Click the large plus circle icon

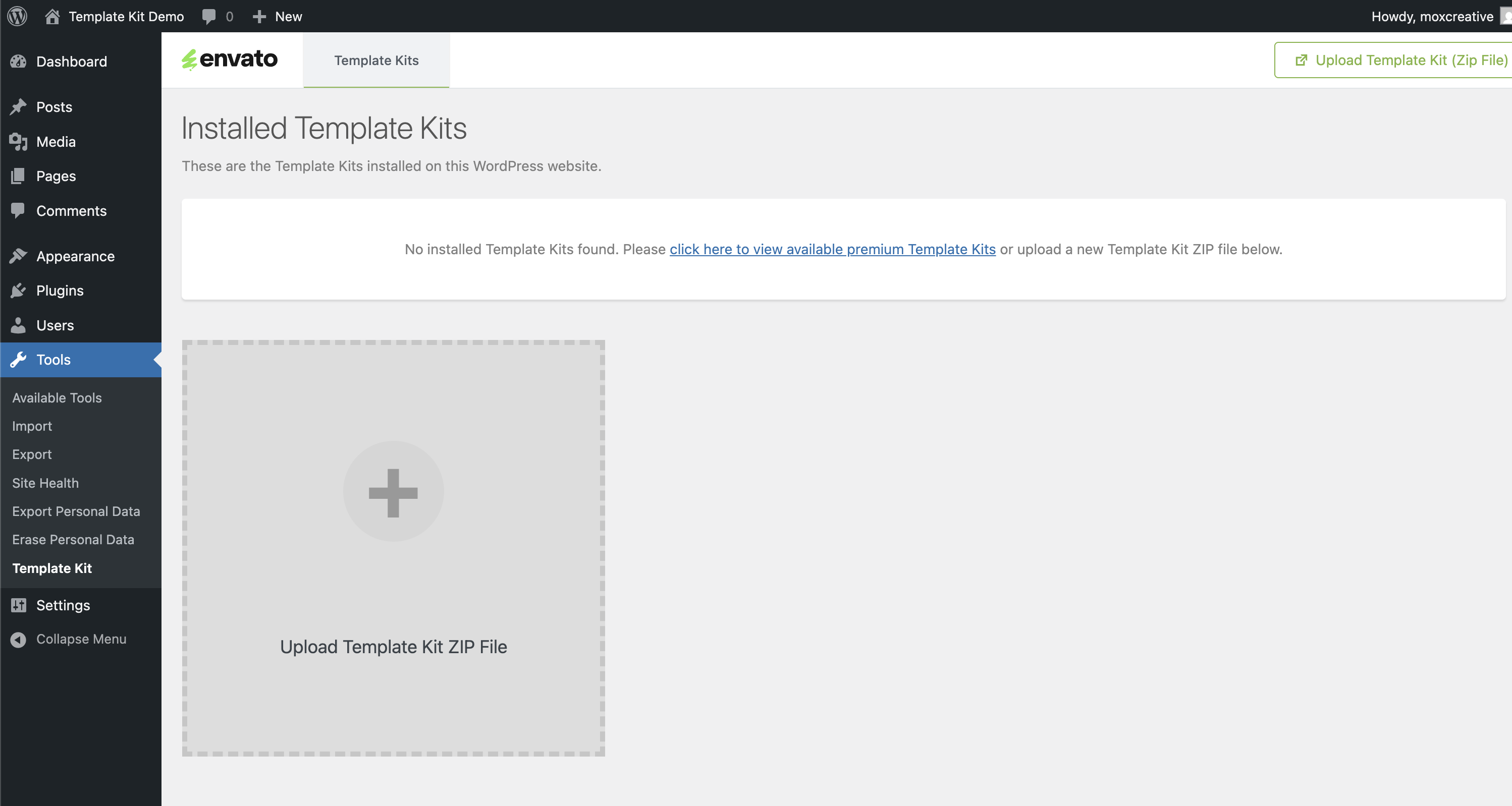pyautogui.click(x=393, y=492)
